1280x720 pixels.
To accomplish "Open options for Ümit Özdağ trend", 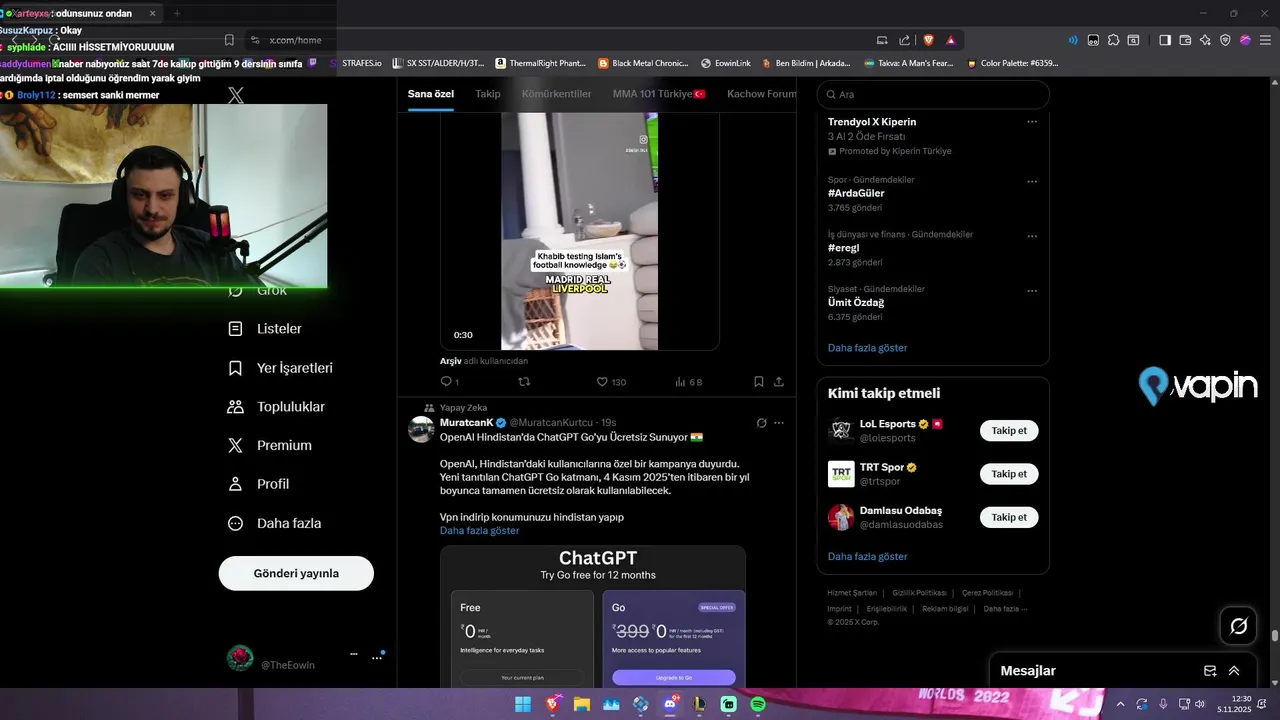I will click(1032, 291).
